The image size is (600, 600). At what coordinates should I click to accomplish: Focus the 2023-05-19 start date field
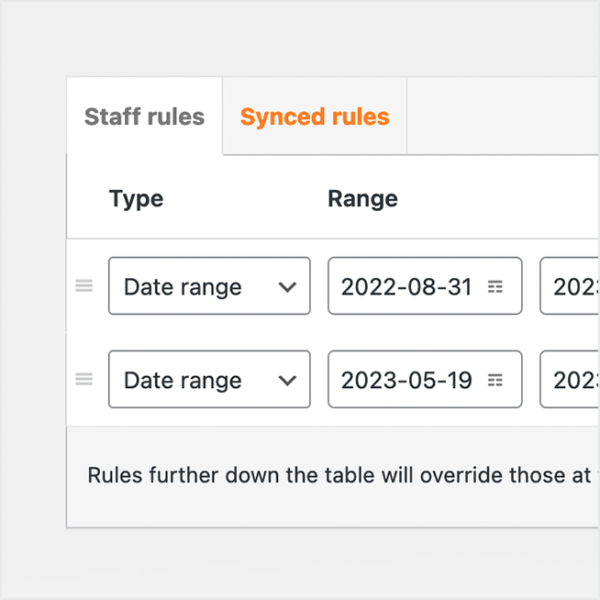406,380
